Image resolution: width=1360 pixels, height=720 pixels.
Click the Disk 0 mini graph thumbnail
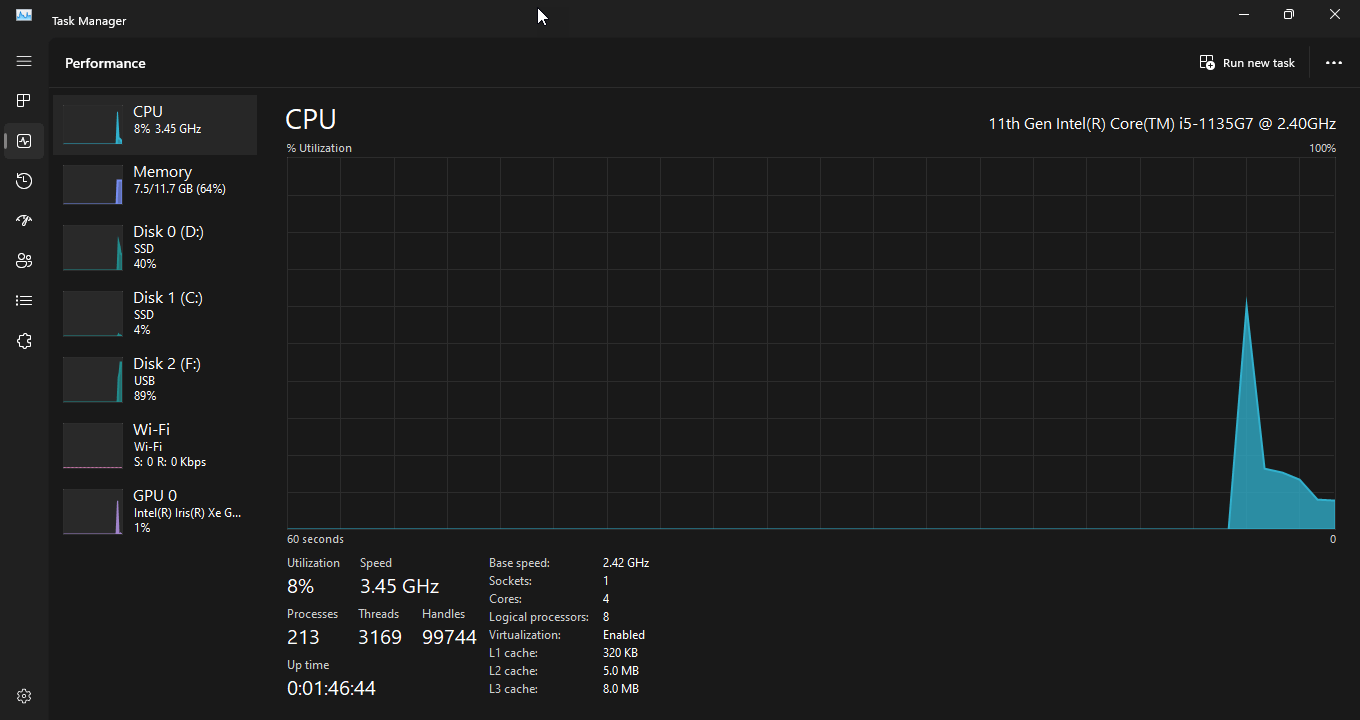pyautogui.click(x=92, y=248)
